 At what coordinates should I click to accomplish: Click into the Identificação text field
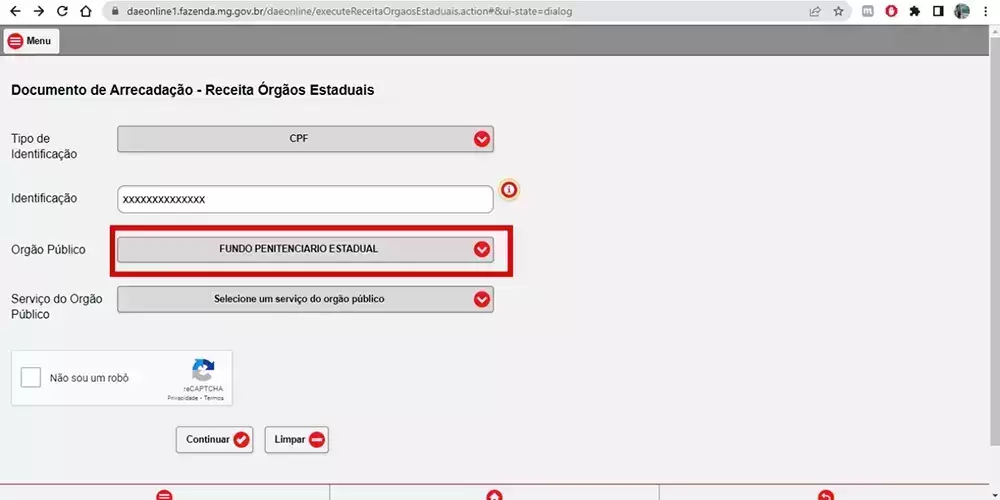[x=305, y=199]
